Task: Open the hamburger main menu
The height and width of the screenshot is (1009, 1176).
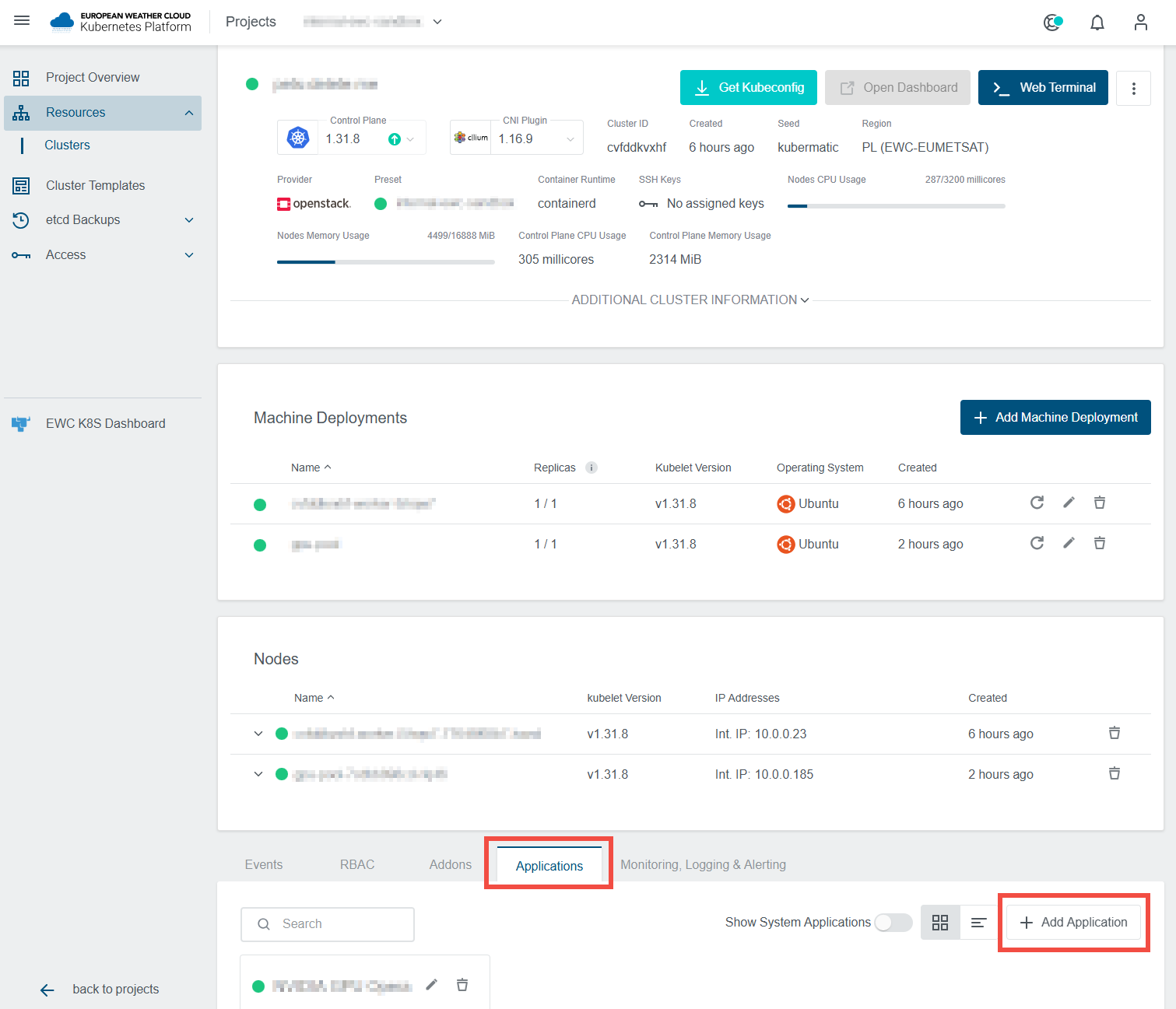Action: (22, 21)
